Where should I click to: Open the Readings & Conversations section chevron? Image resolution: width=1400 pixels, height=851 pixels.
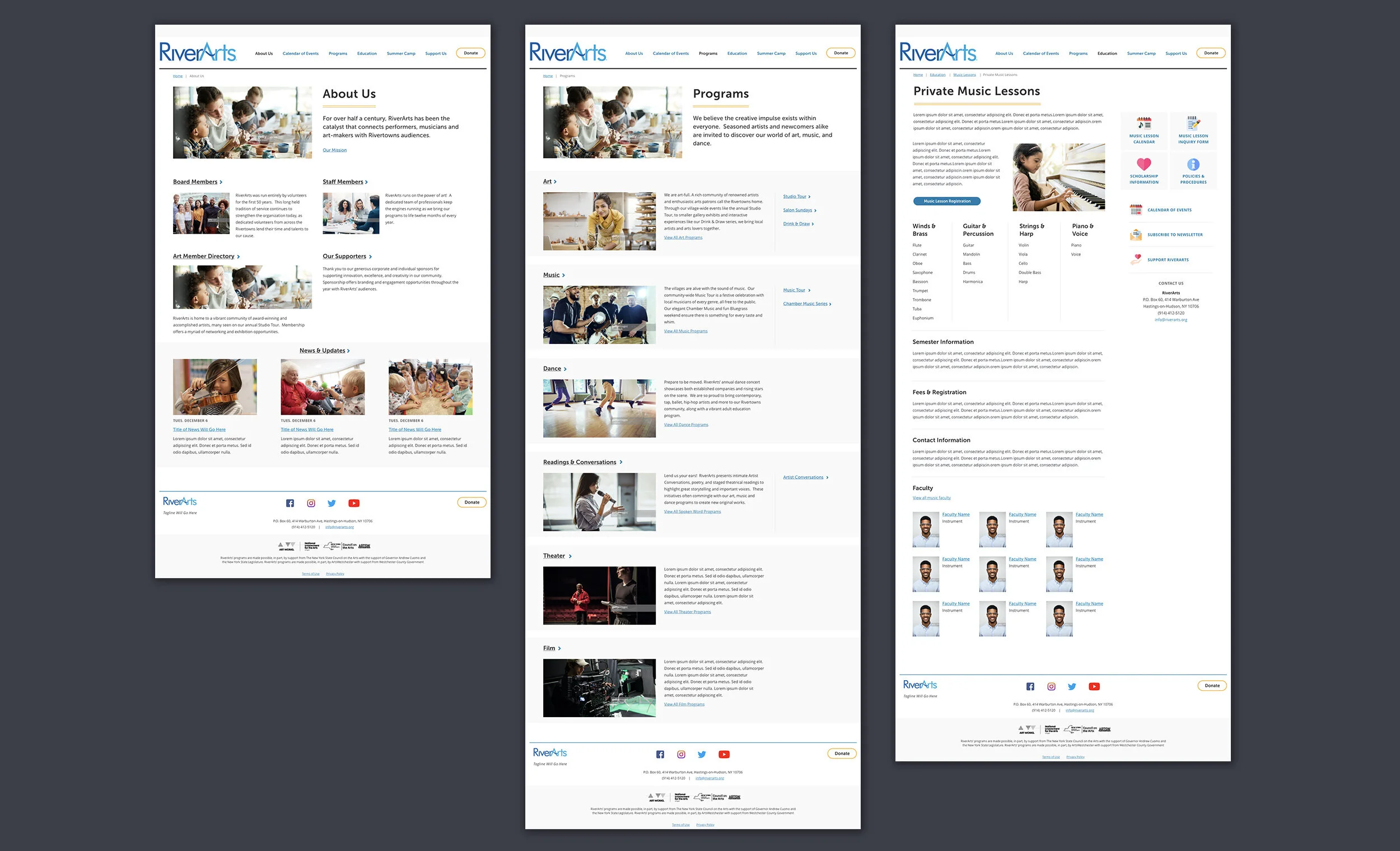point(620,462)
